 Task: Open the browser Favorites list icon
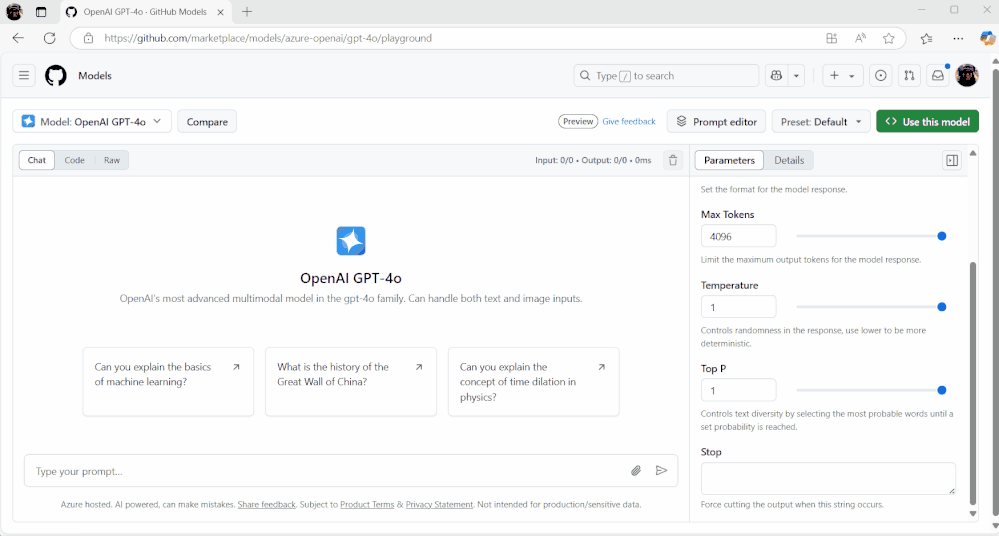tap(926, 38)
